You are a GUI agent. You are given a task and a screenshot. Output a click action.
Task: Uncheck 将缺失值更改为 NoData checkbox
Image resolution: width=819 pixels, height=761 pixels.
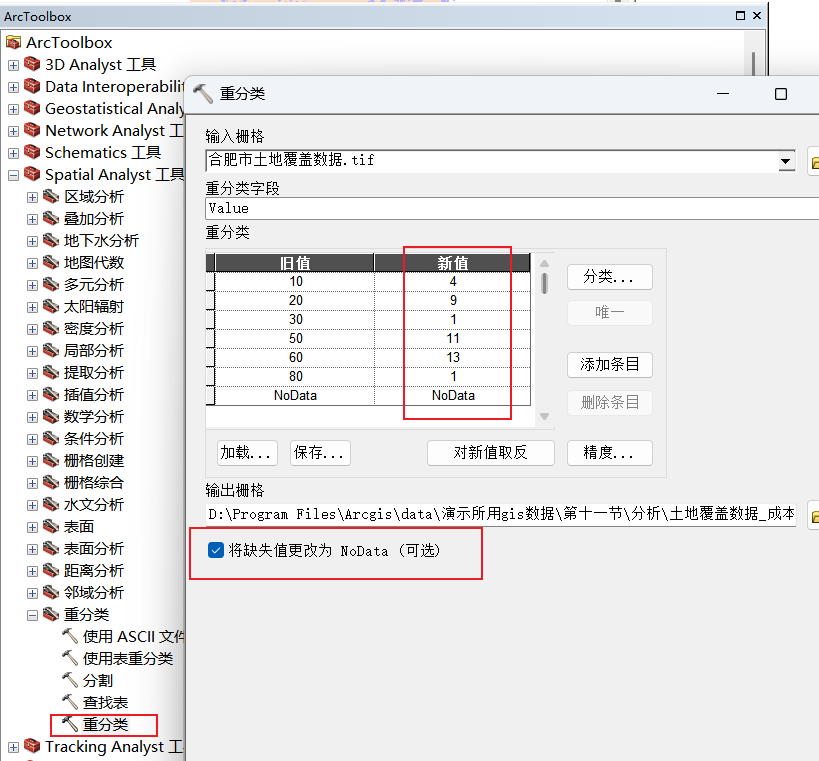click(x=216, y=550)
